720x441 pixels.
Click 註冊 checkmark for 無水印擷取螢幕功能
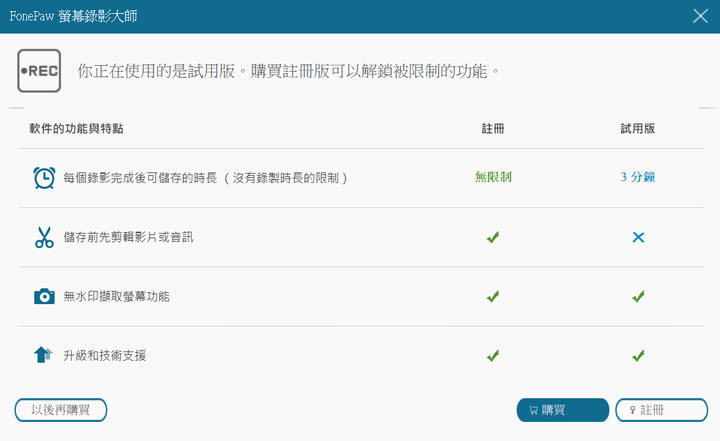pos(493,296)
